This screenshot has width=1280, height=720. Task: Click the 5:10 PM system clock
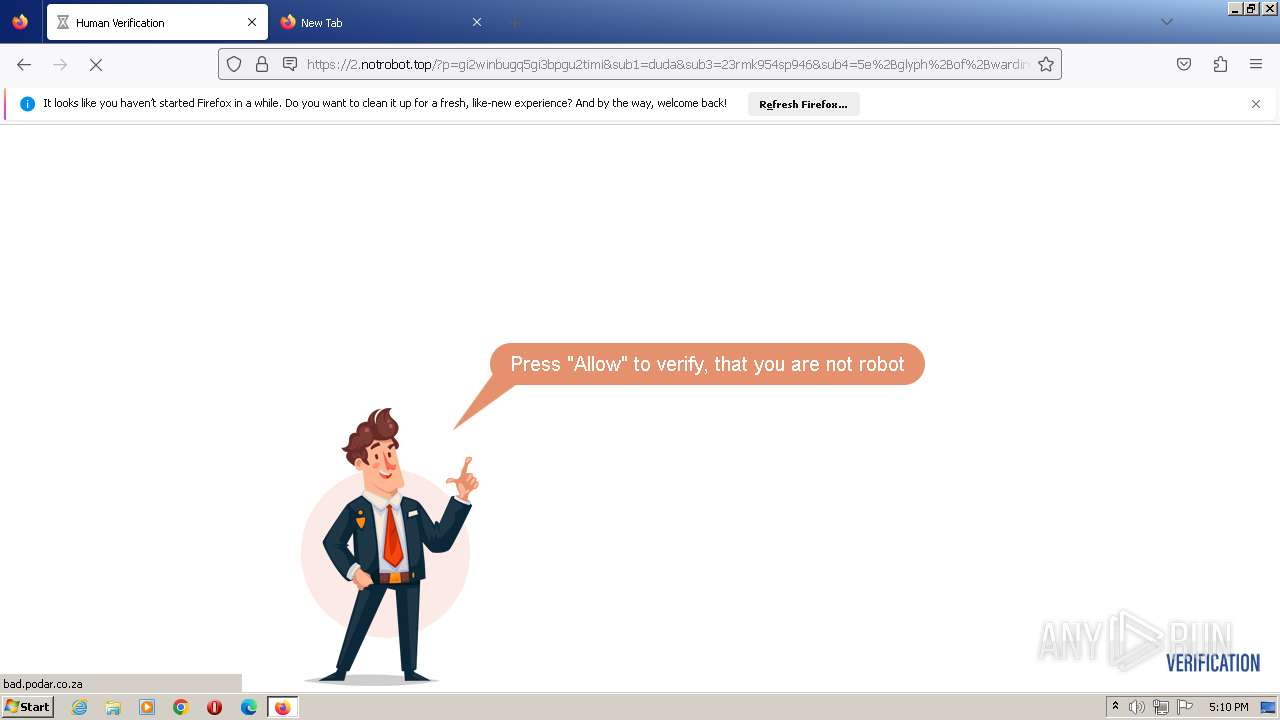click(1228, 707)
